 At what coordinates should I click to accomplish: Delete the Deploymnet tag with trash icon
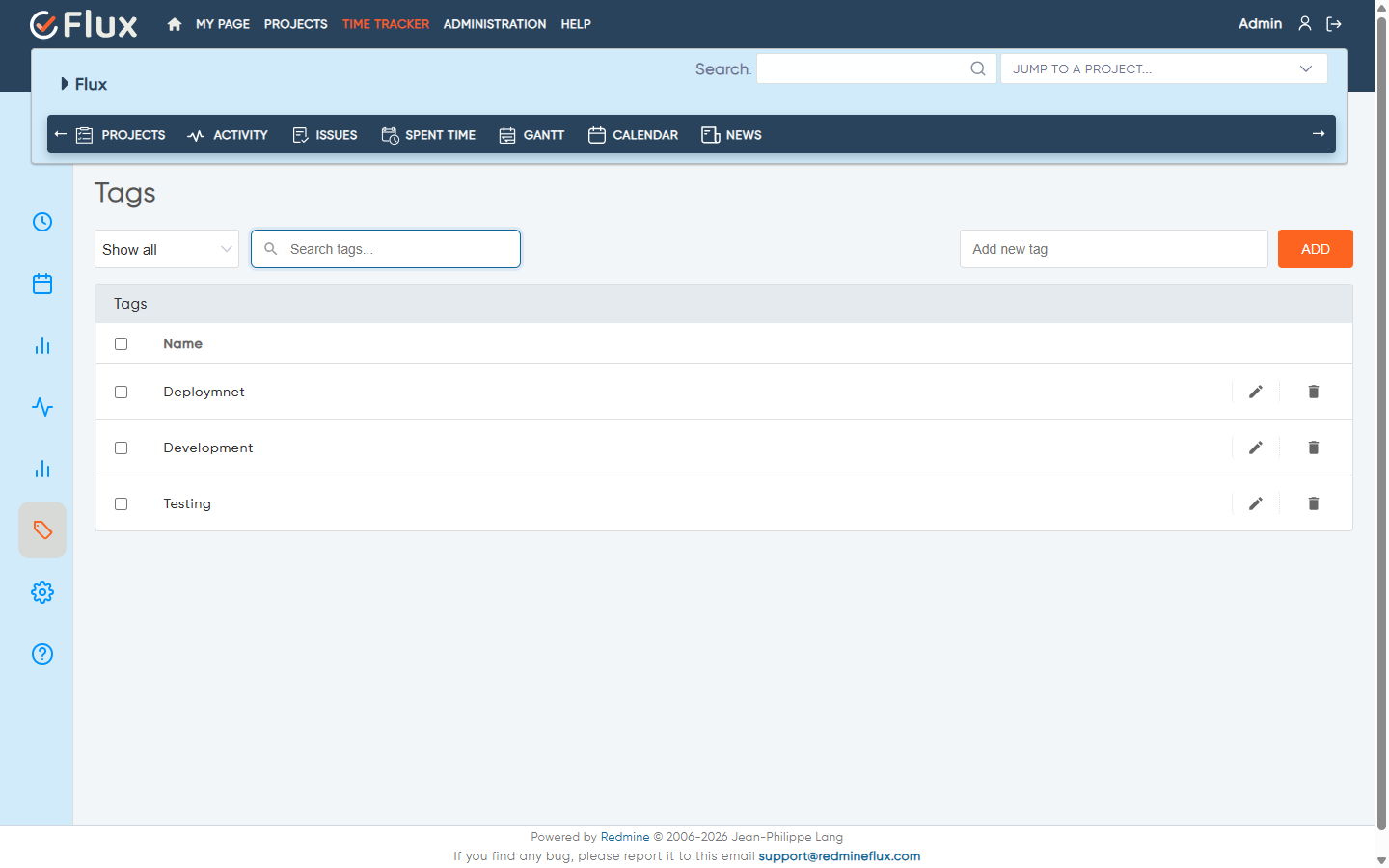(1314, 392)
